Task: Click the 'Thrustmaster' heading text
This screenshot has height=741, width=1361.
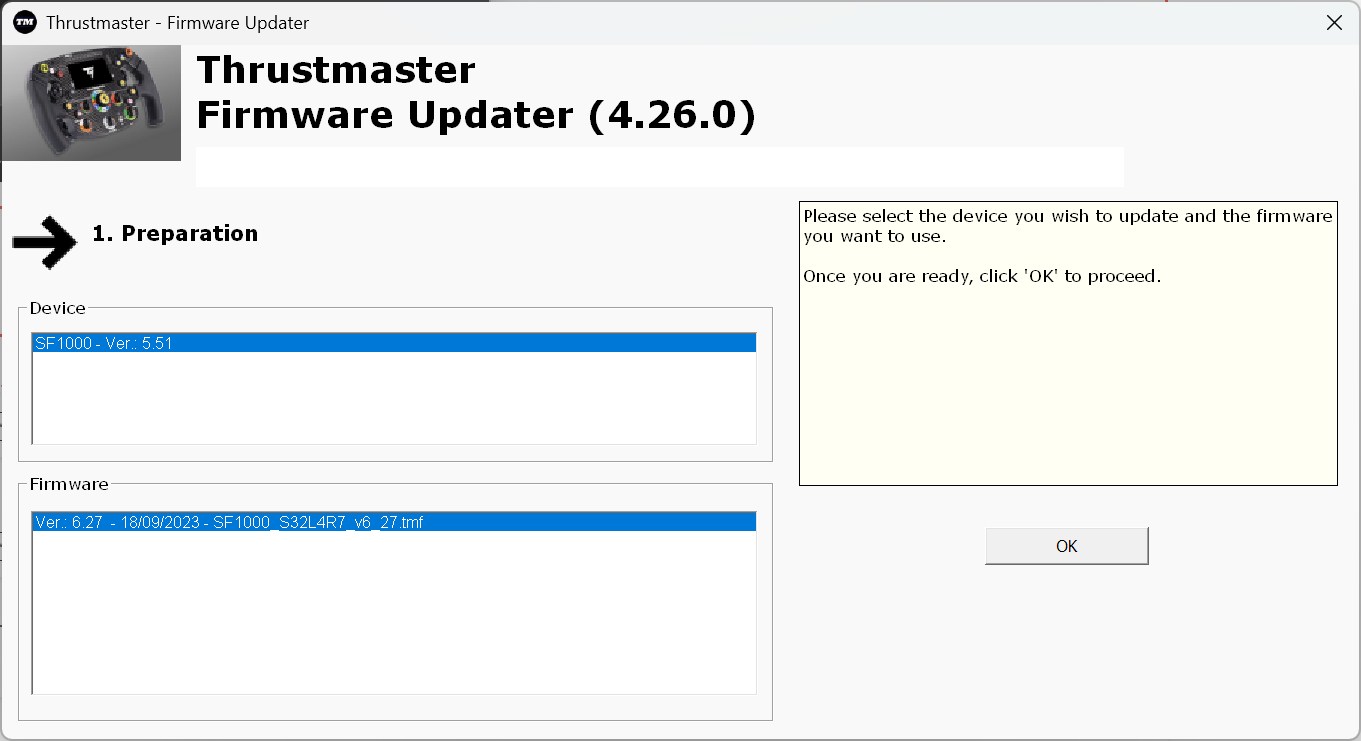Action: 336,70
